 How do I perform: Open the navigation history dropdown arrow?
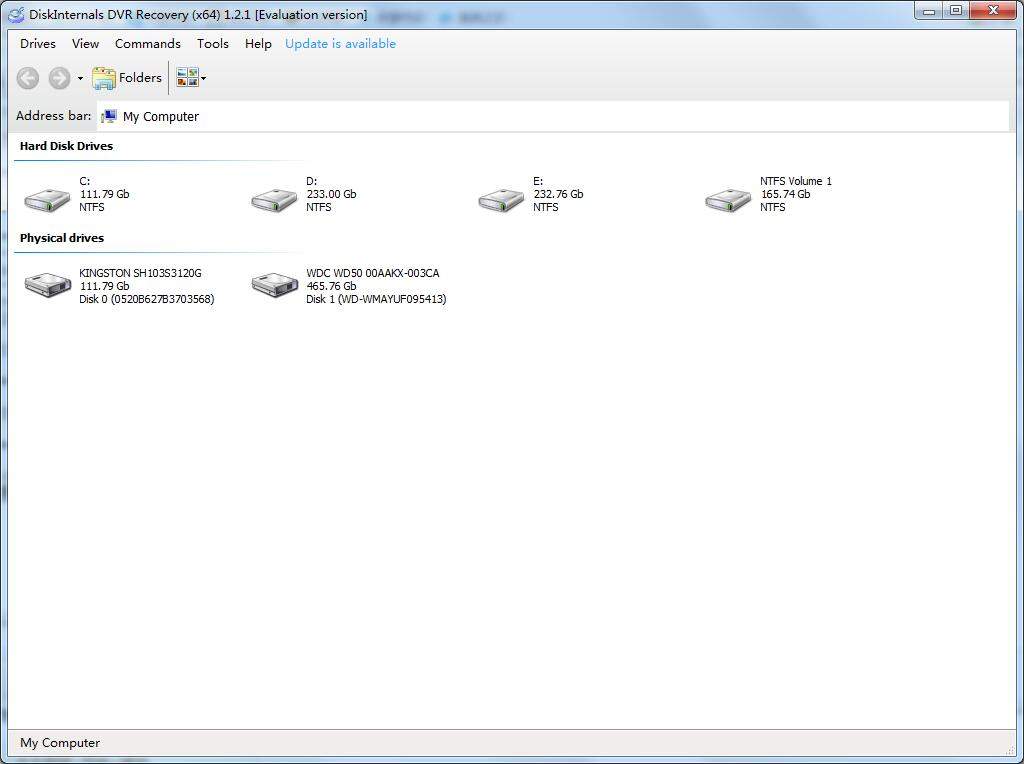pyautogui.click(x=79, y=78)
